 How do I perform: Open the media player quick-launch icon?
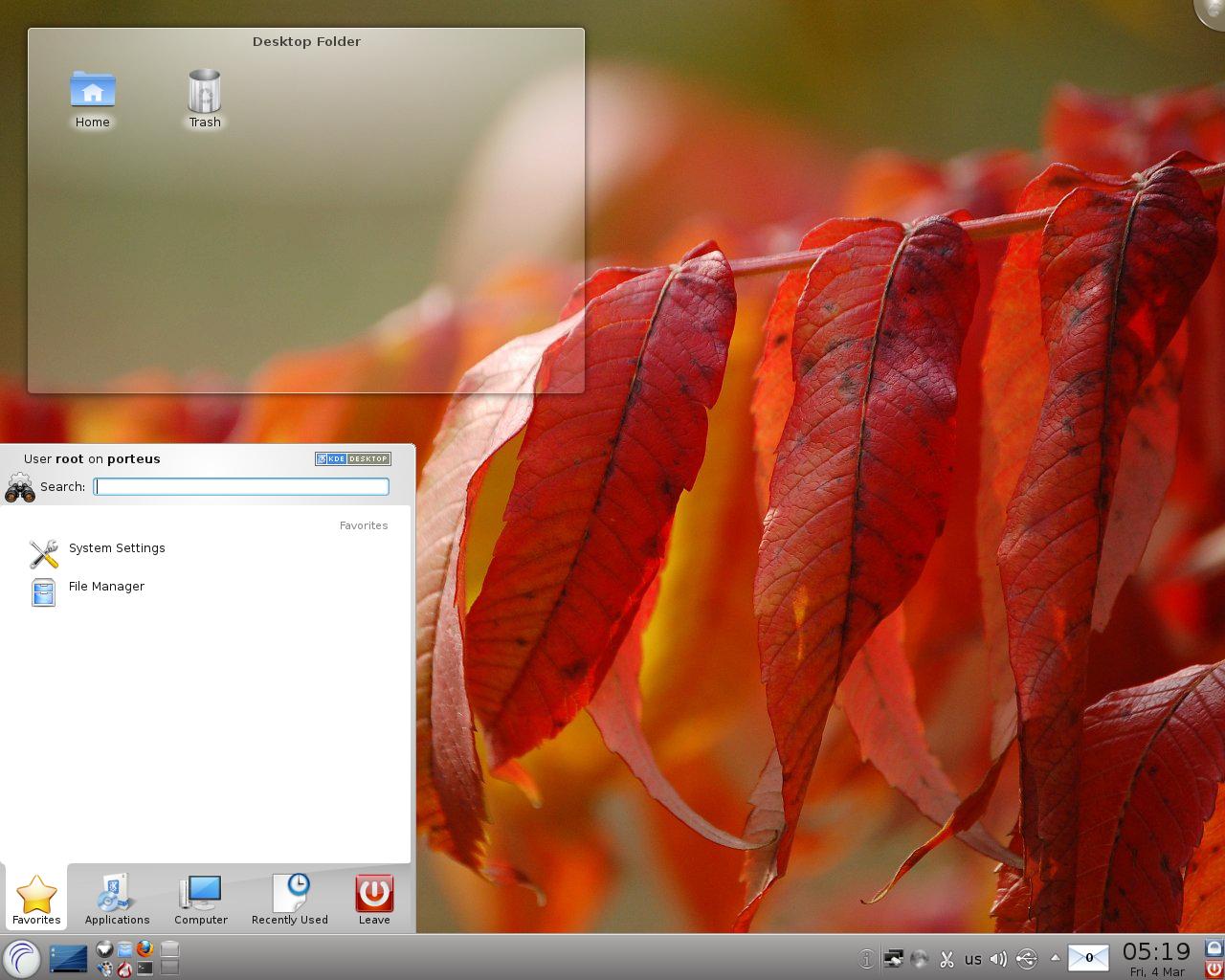(105, 969)
